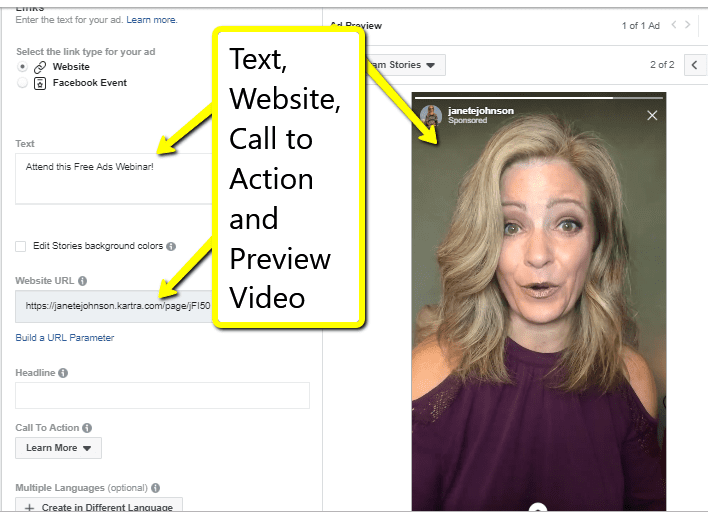
Task: Open Build a URL Parameter link
Action: [65, 338]
